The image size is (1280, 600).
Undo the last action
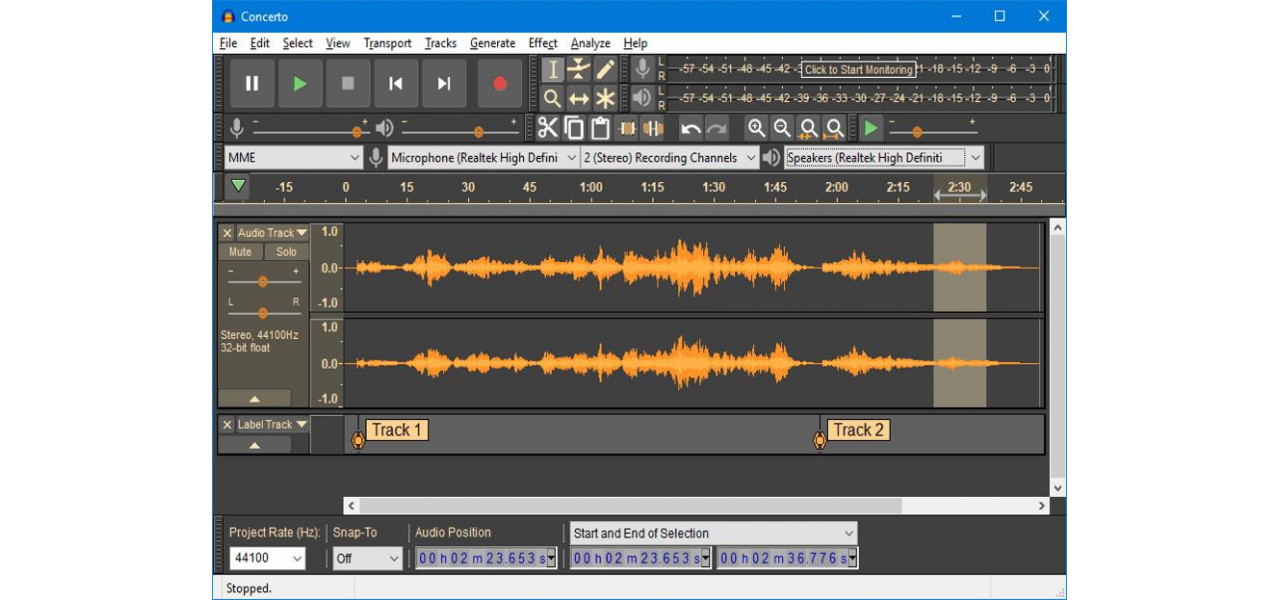coord(691,128)
